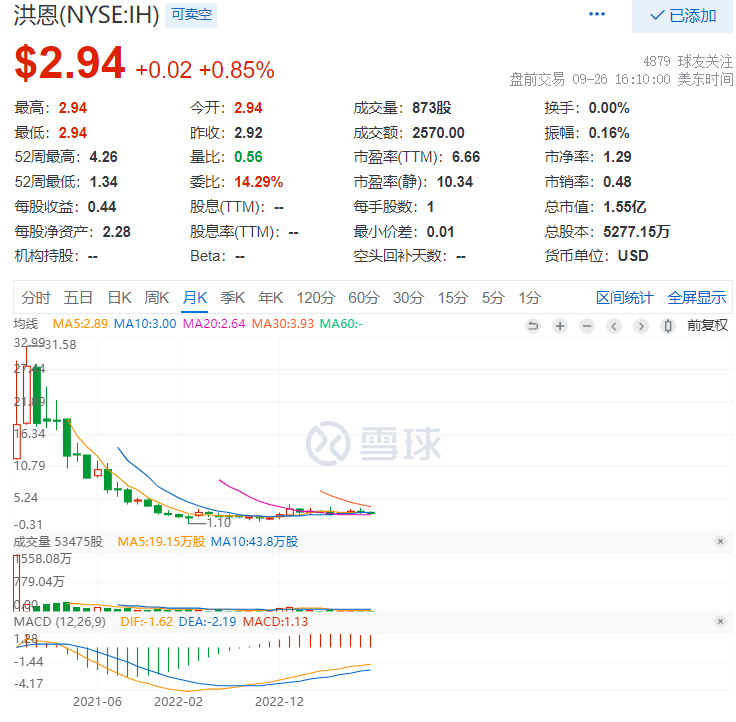Viewport: 736px width, 722px height.
Task: Toggle the 已添加 watchlist button
Action: point(682,16)
